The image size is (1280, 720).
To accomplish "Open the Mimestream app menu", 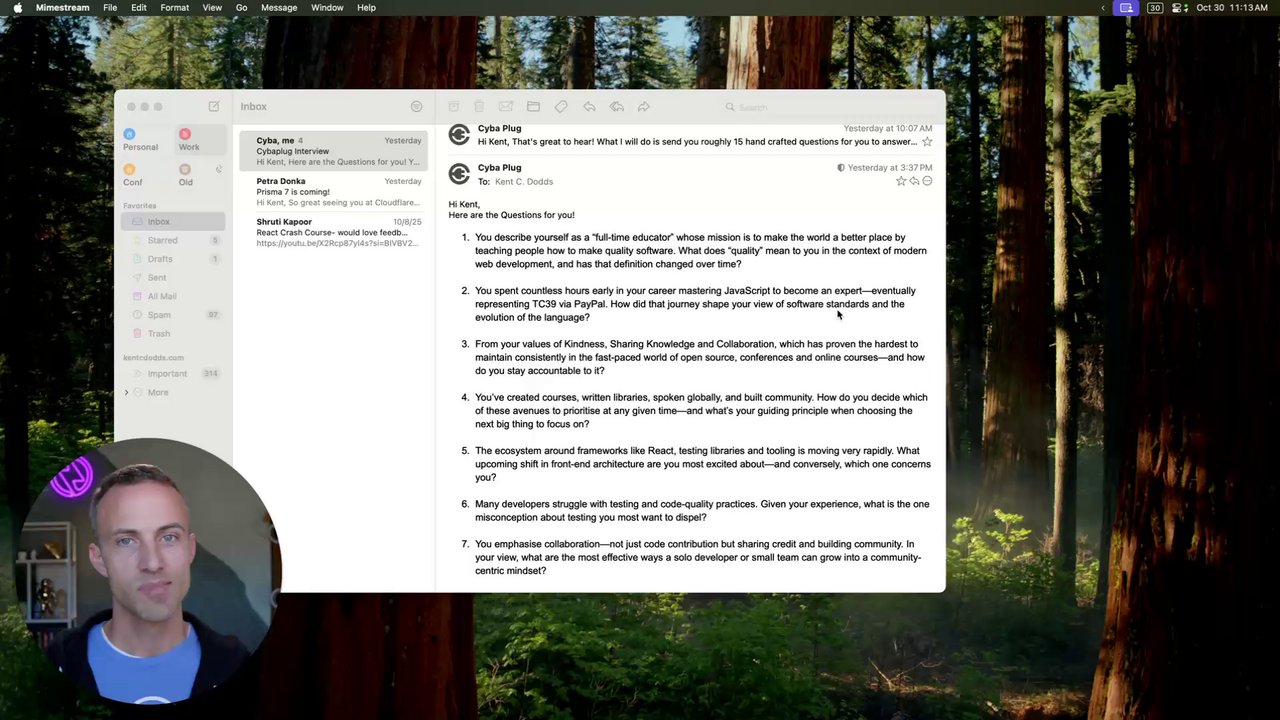I will 63,7.
